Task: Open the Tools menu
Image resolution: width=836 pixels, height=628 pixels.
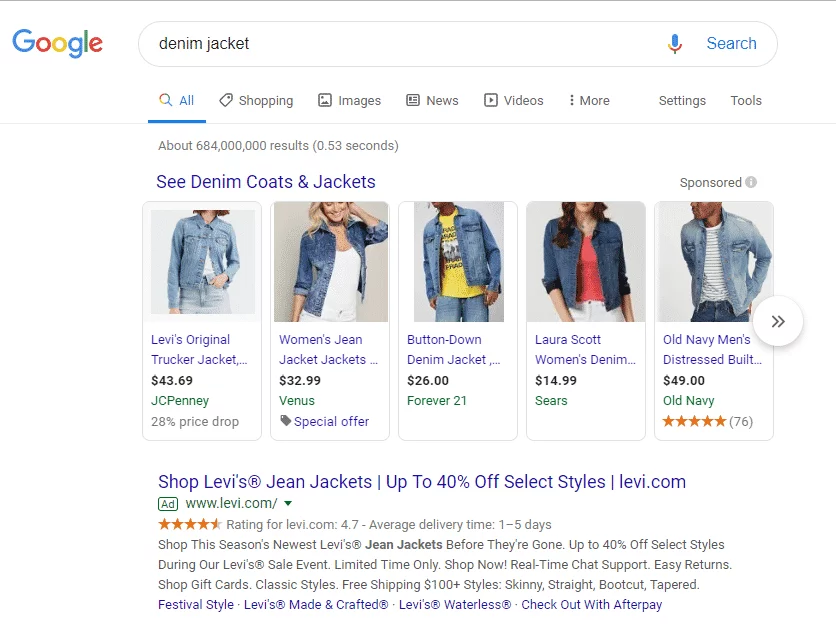Action: coord(746,100)
